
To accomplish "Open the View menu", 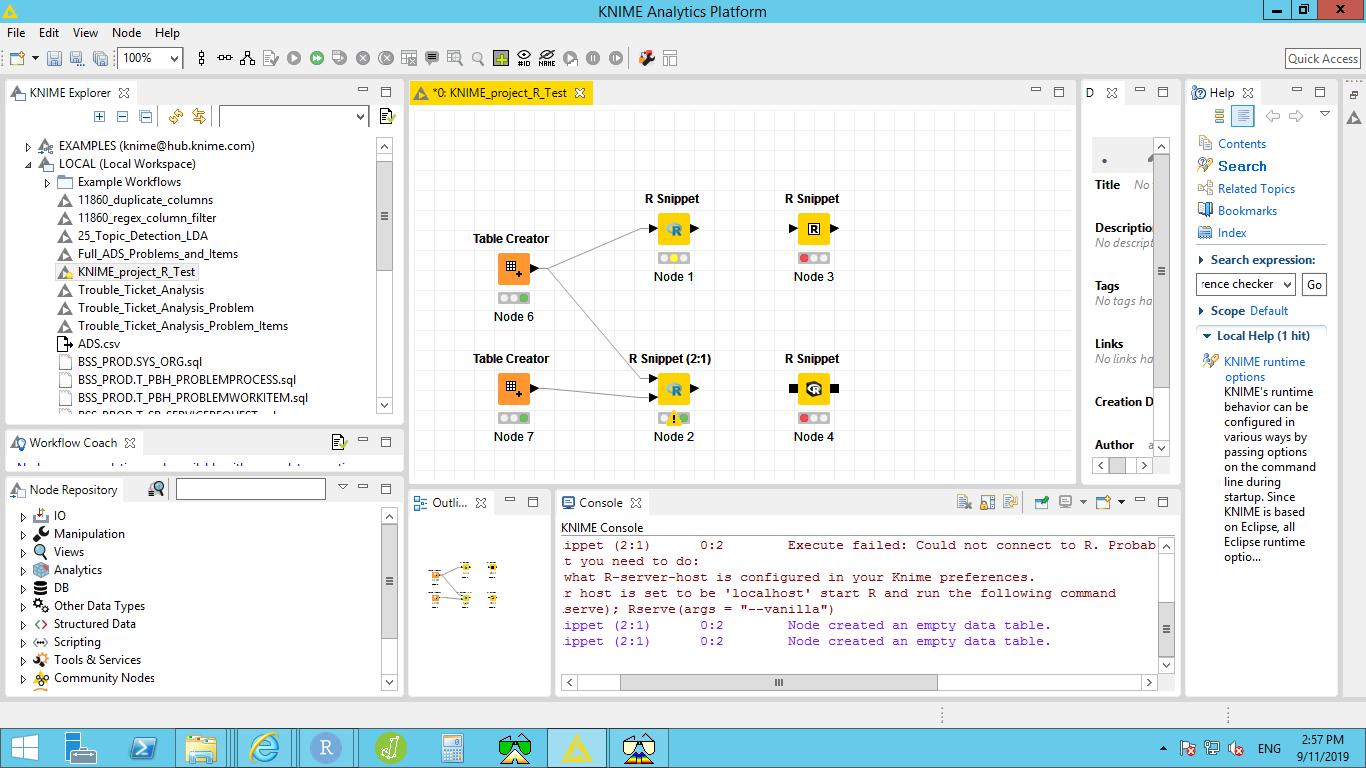I will 86,33.
